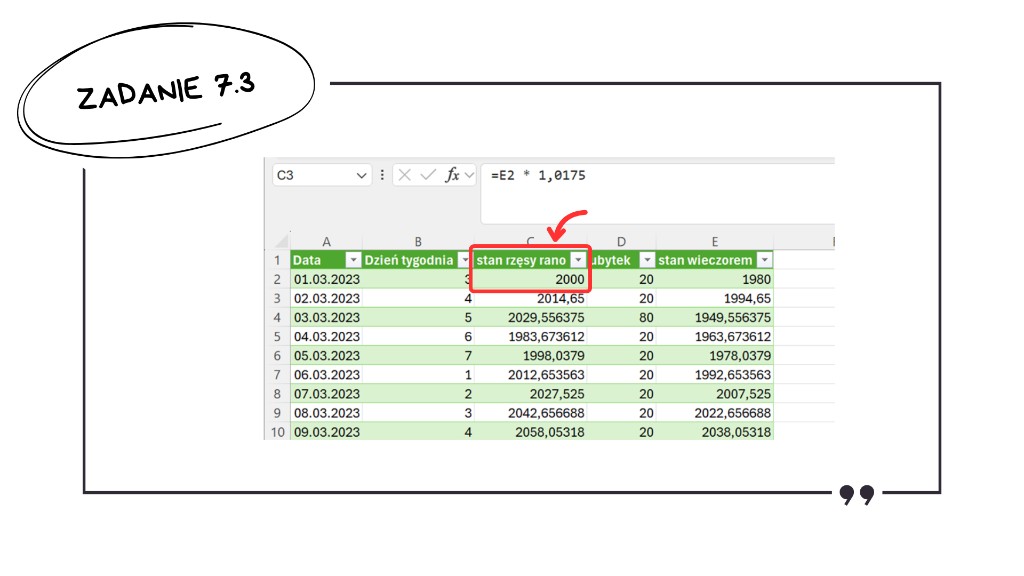Click cell with date 05.03.2023
1024x576 pixels.
pyautogui.click(x=326, y=355)
